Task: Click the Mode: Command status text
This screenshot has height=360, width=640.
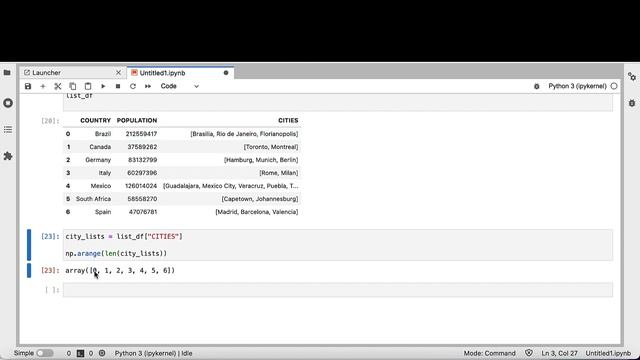Action: [x=489, y=353]
